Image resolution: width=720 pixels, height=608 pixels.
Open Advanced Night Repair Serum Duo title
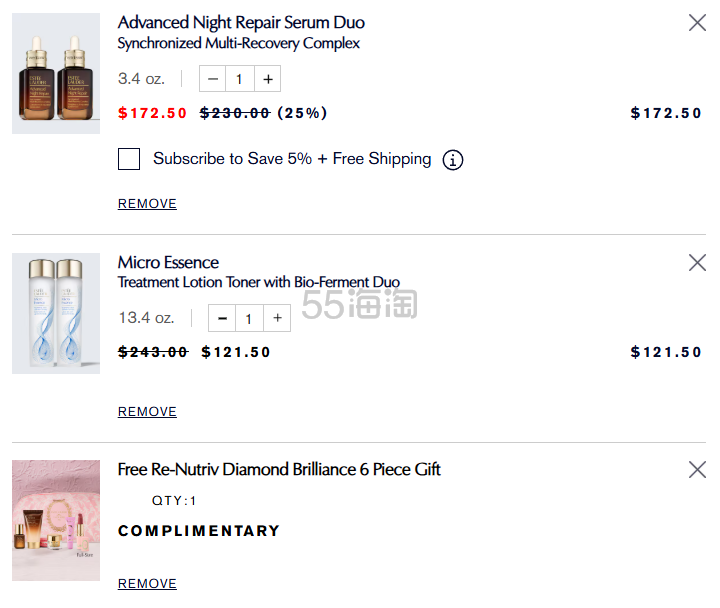click(x=241, y=23)
